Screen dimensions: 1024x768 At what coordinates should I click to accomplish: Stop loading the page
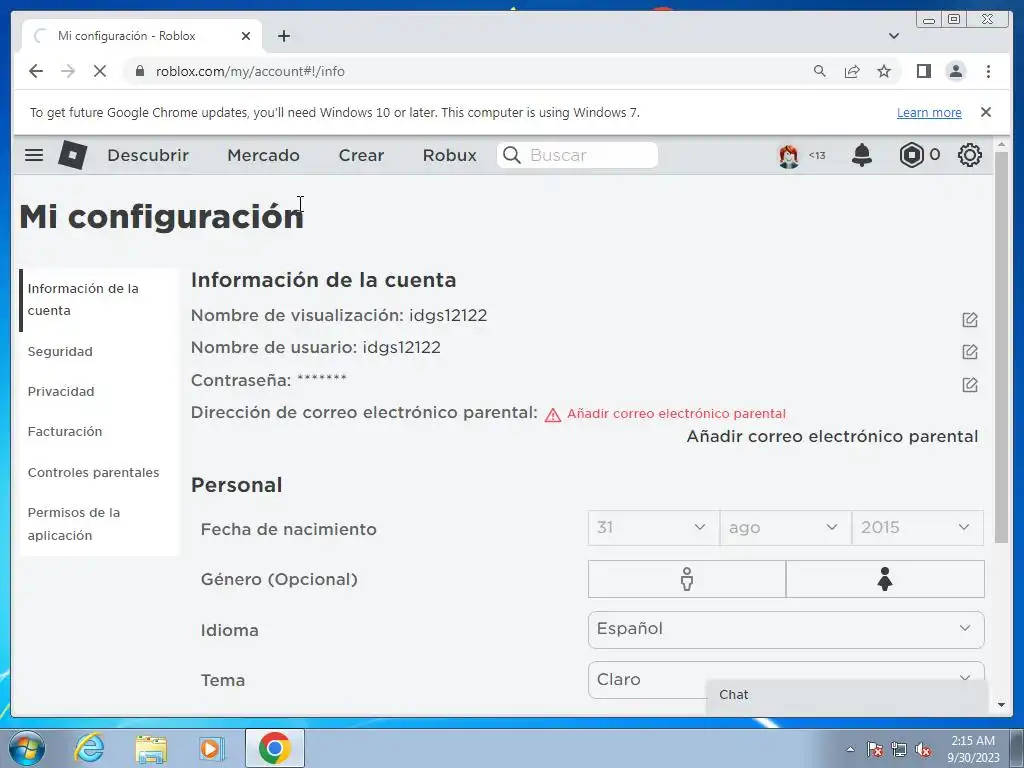[x=100, y=71]
